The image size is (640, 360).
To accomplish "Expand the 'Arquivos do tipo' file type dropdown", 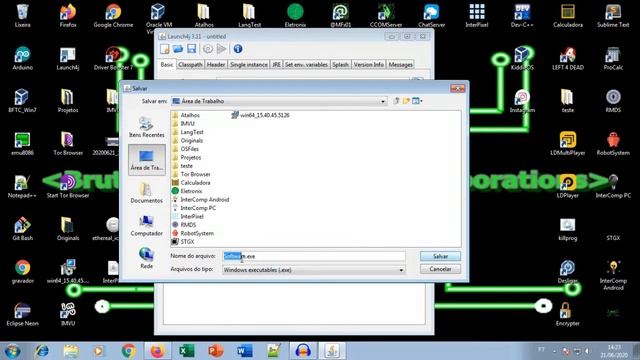I will click(401, 270).
